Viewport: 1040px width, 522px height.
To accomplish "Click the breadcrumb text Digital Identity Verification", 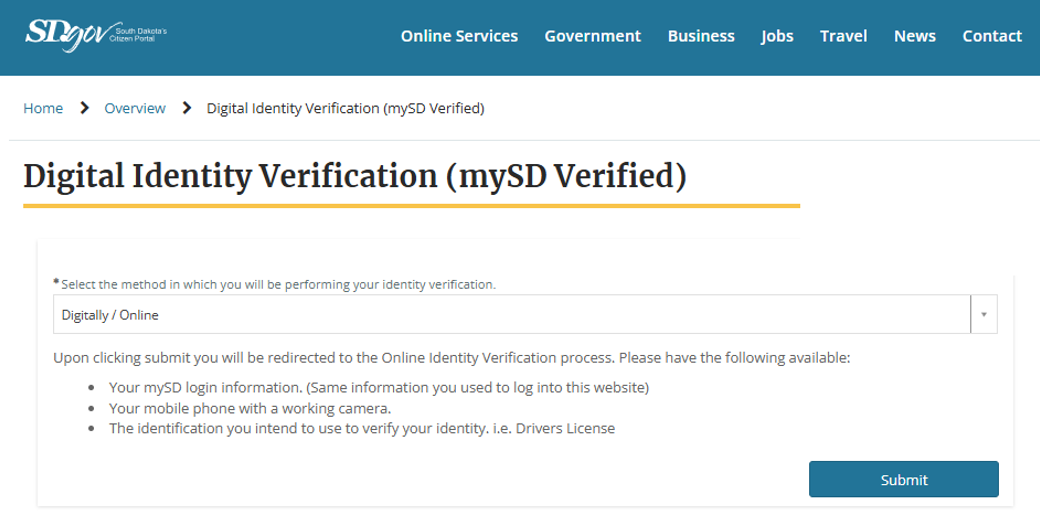I will (346, 108).
